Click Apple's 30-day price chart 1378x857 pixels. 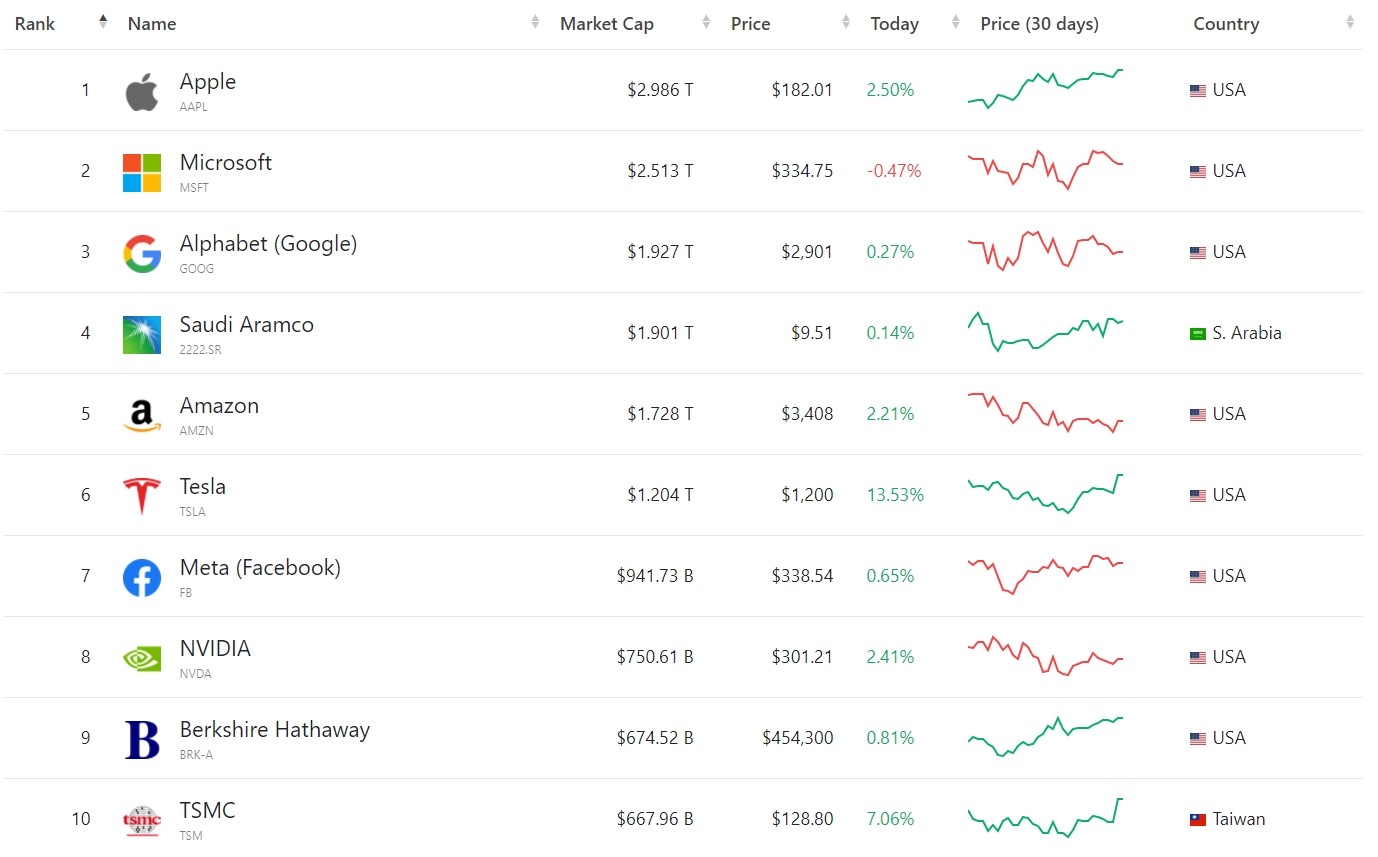(x=1046, y=88)
